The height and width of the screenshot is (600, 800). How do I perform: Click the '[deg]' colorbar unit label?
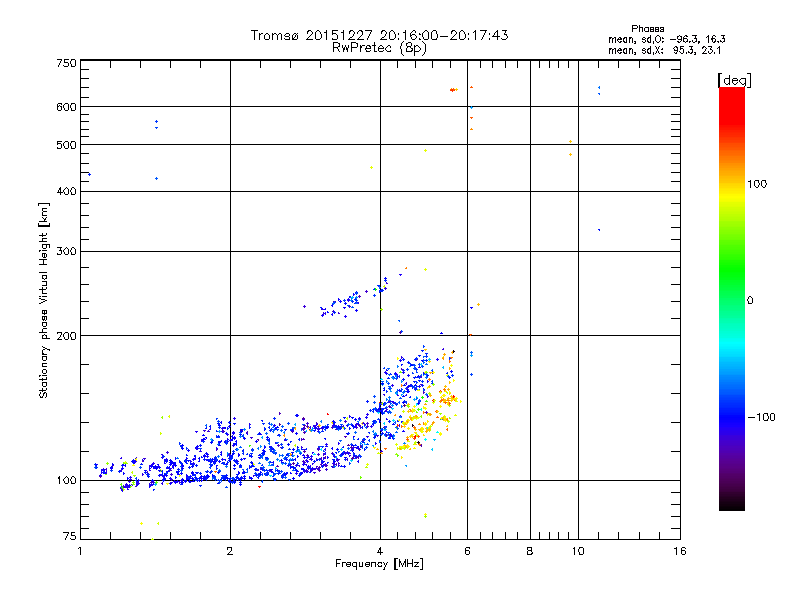[x=734, y=80]
